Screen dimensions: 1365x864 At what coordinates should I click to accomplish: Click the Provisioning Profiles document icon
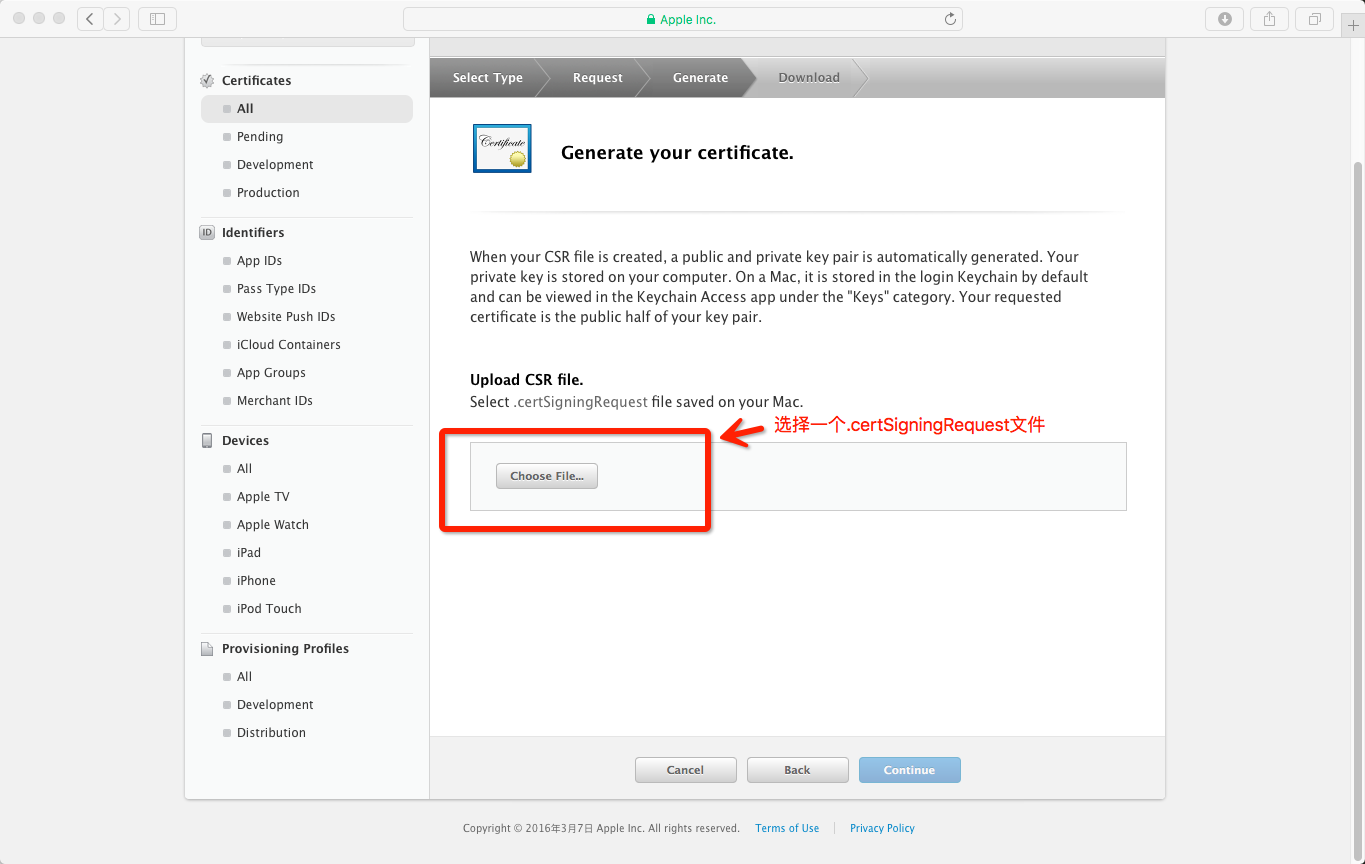tap(207, 649)
